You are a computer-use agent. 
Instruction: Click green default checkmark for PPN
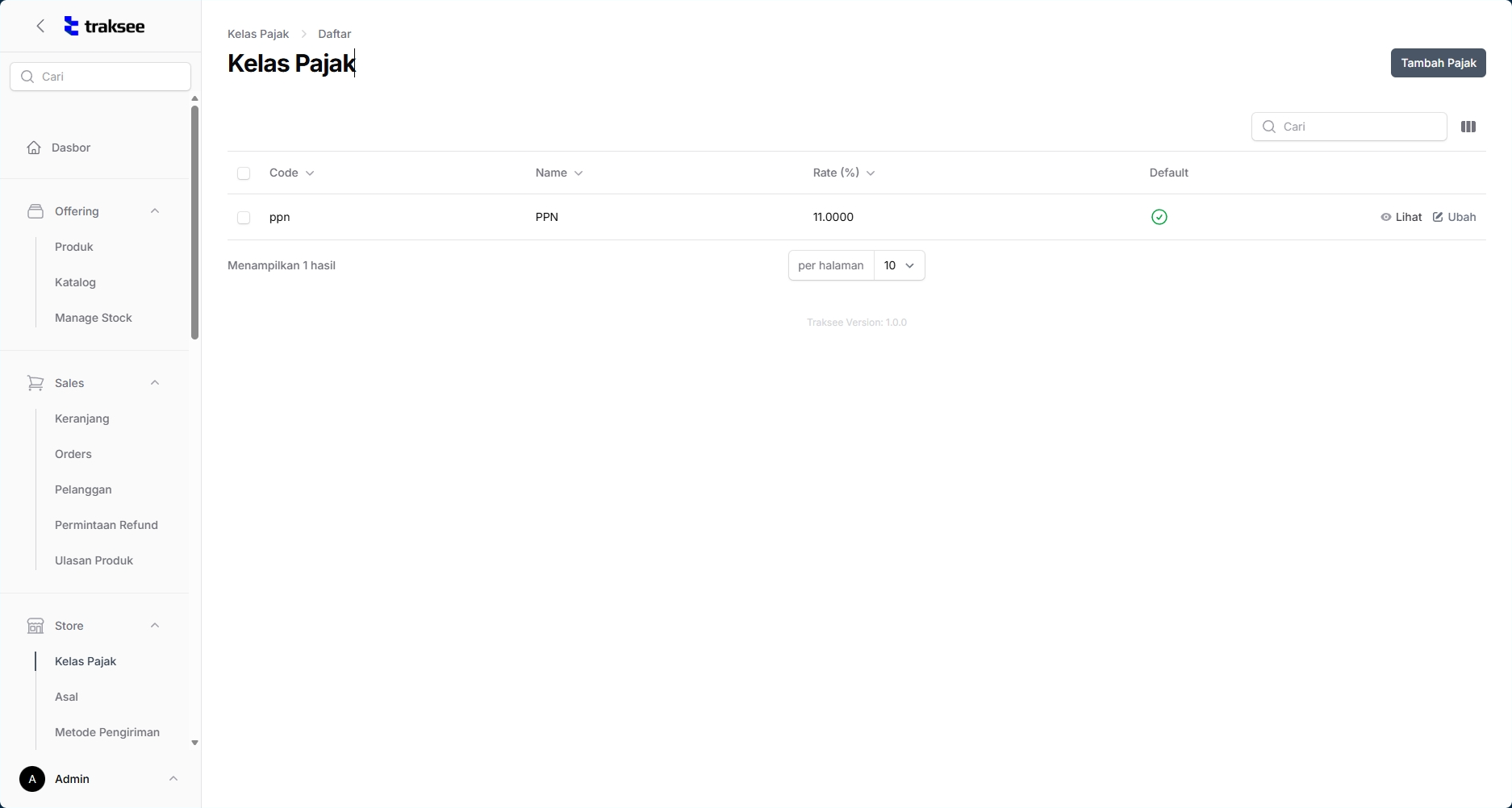1159,217
